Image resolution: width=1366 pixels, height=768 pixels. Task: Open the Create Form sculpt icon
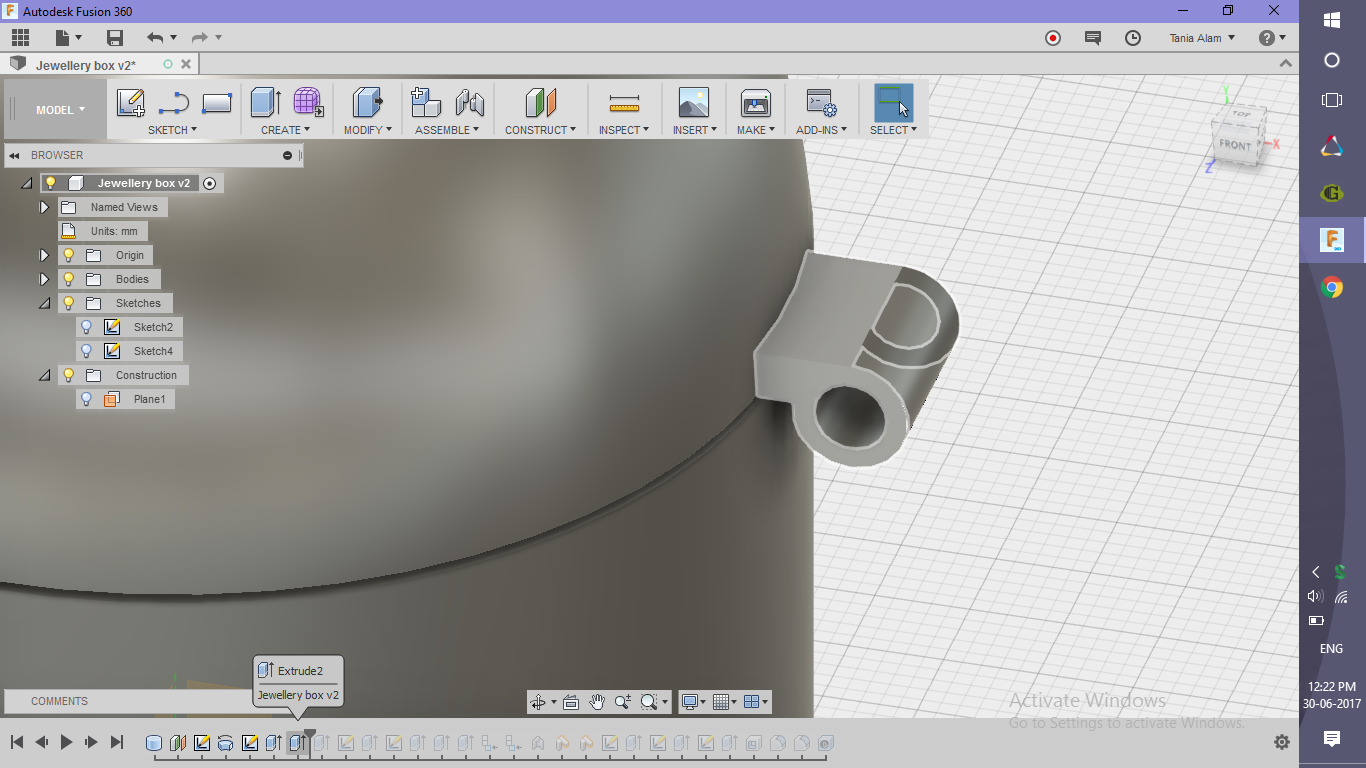pyautogui.click(x=308, y=103)
